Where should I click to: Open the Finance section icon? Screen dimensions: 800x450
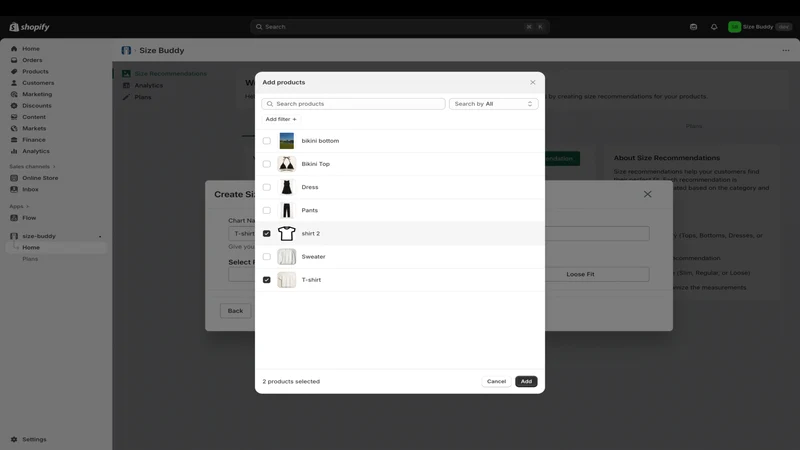14,140
